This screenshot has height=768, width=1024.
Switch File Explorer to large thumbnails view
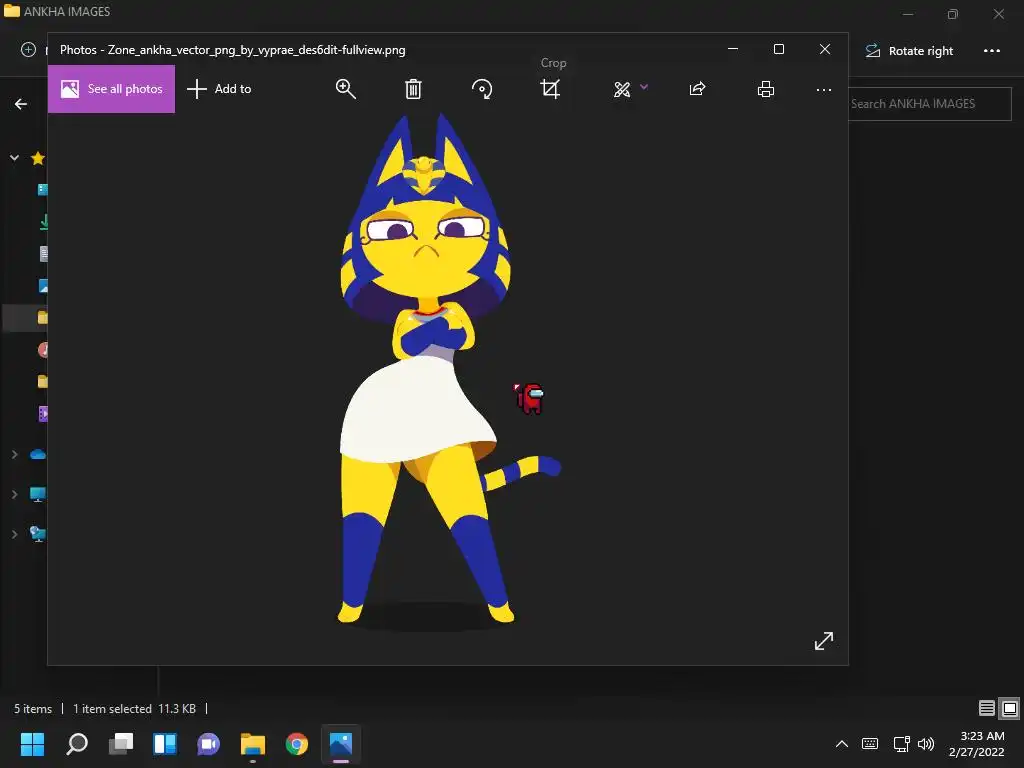pyautogui.click(x=1010, y=708)
